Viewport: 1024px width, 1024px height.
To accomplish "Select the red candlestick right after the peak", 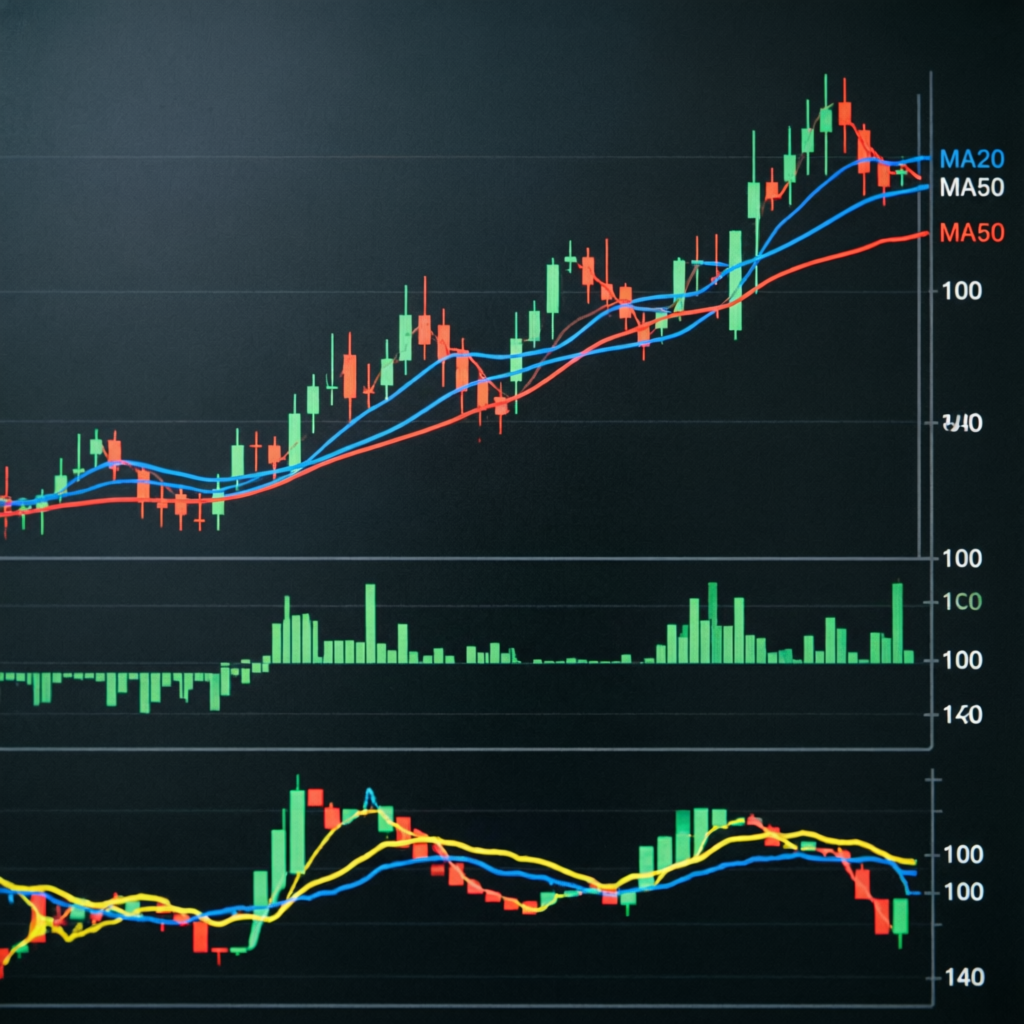I will click(x=845, y=114).
